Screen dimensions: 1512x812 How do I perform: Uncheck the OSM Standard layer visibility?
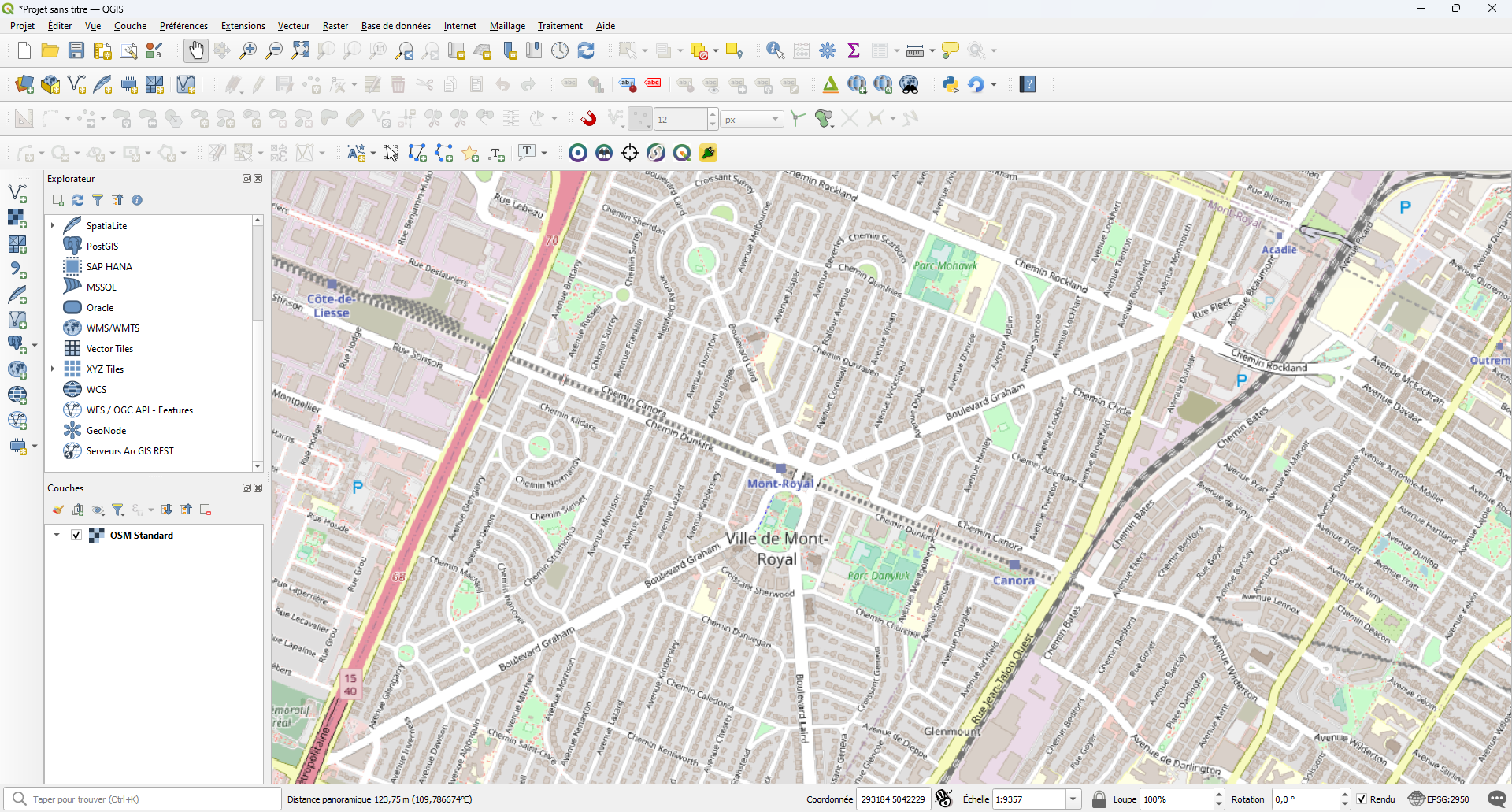click(76, 535)
